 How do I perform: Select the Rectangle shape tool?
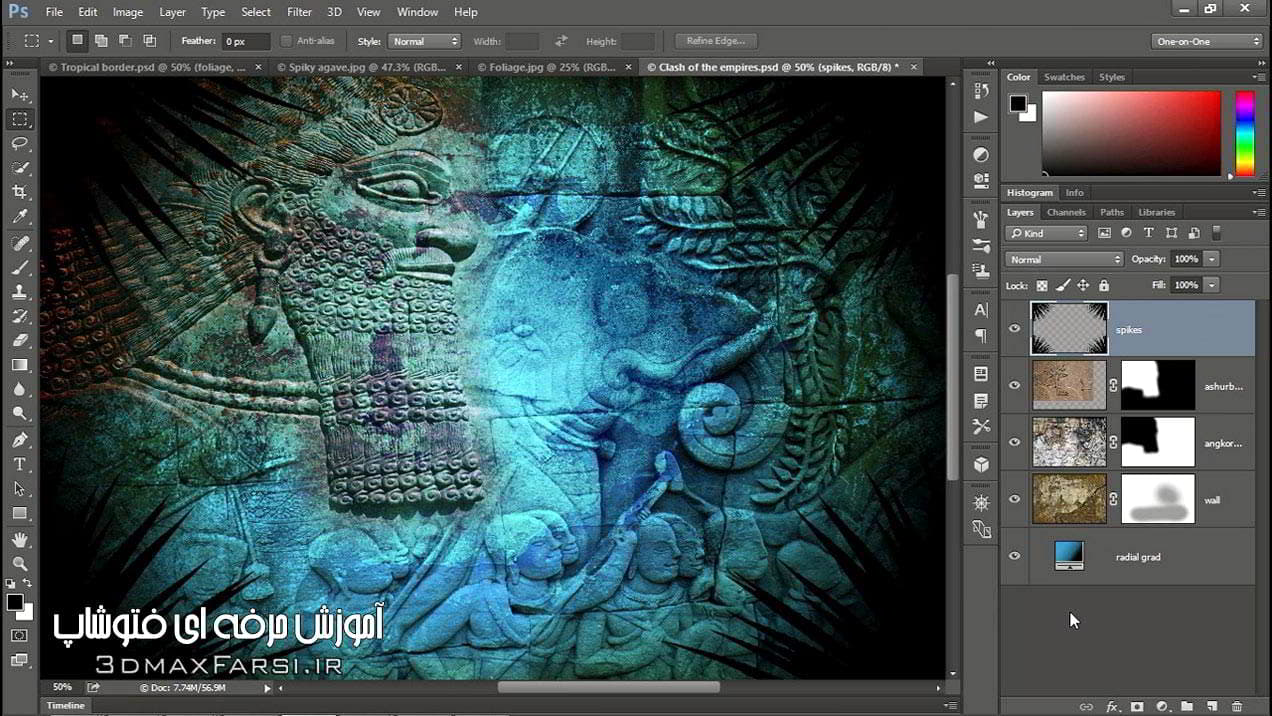click(20, 513)
